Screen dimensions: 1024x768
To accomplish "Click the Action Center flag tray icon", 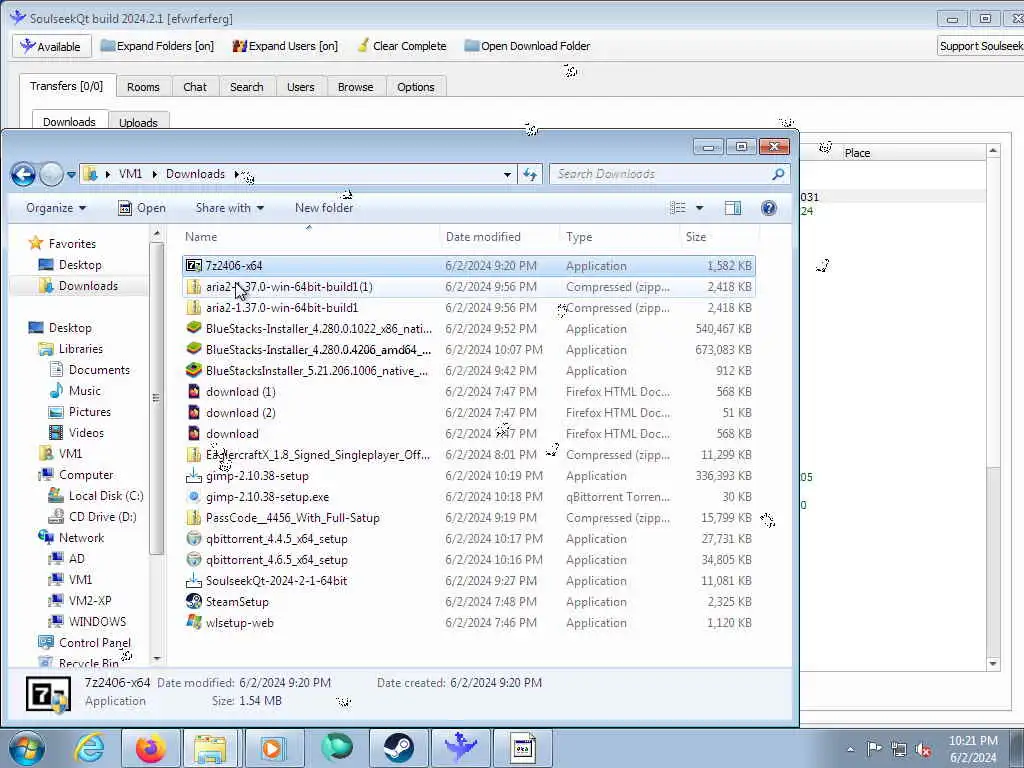I will click(x=874, y=749).
